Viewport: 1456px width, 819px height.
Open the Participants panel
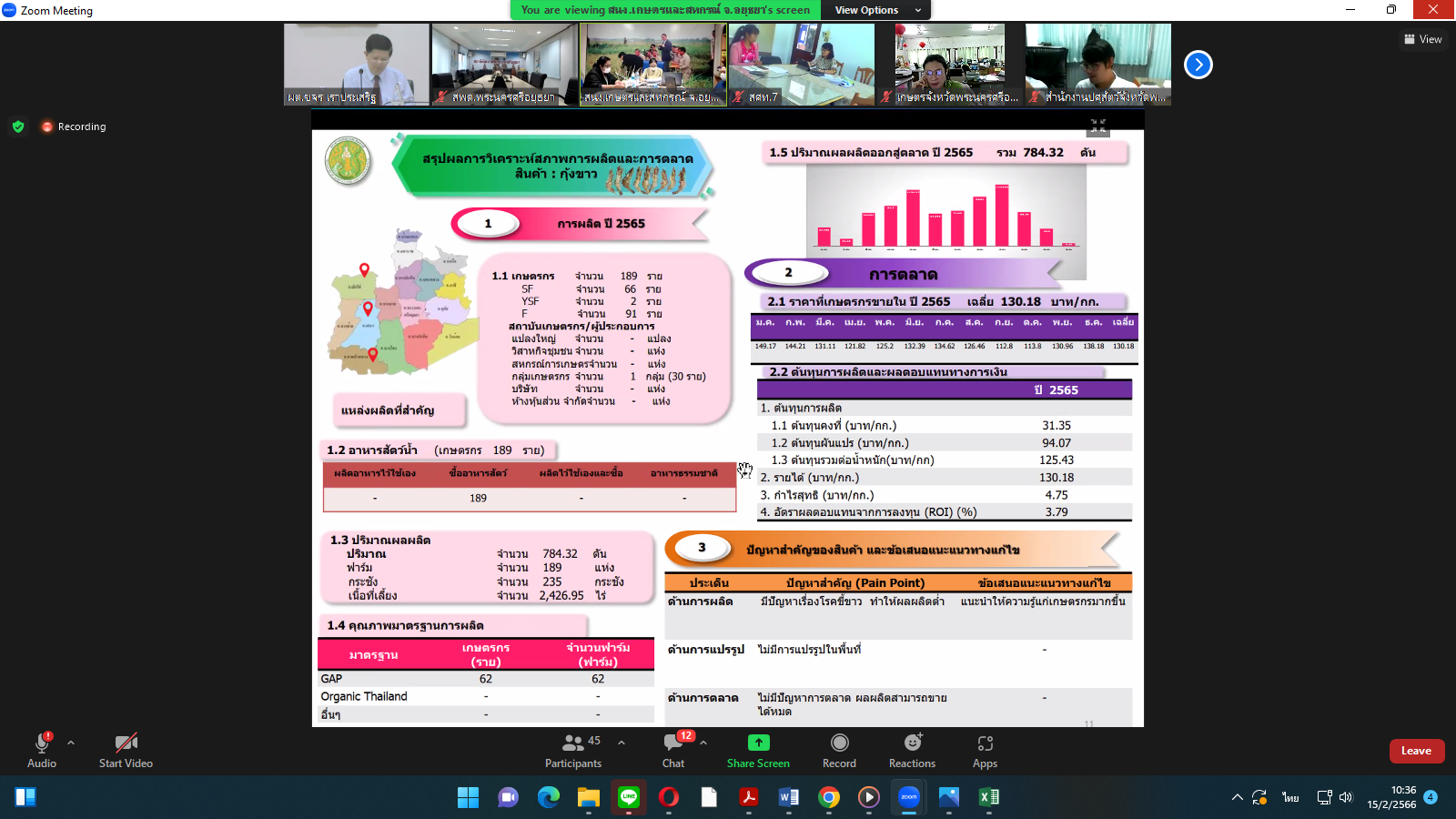coord(573,750)
